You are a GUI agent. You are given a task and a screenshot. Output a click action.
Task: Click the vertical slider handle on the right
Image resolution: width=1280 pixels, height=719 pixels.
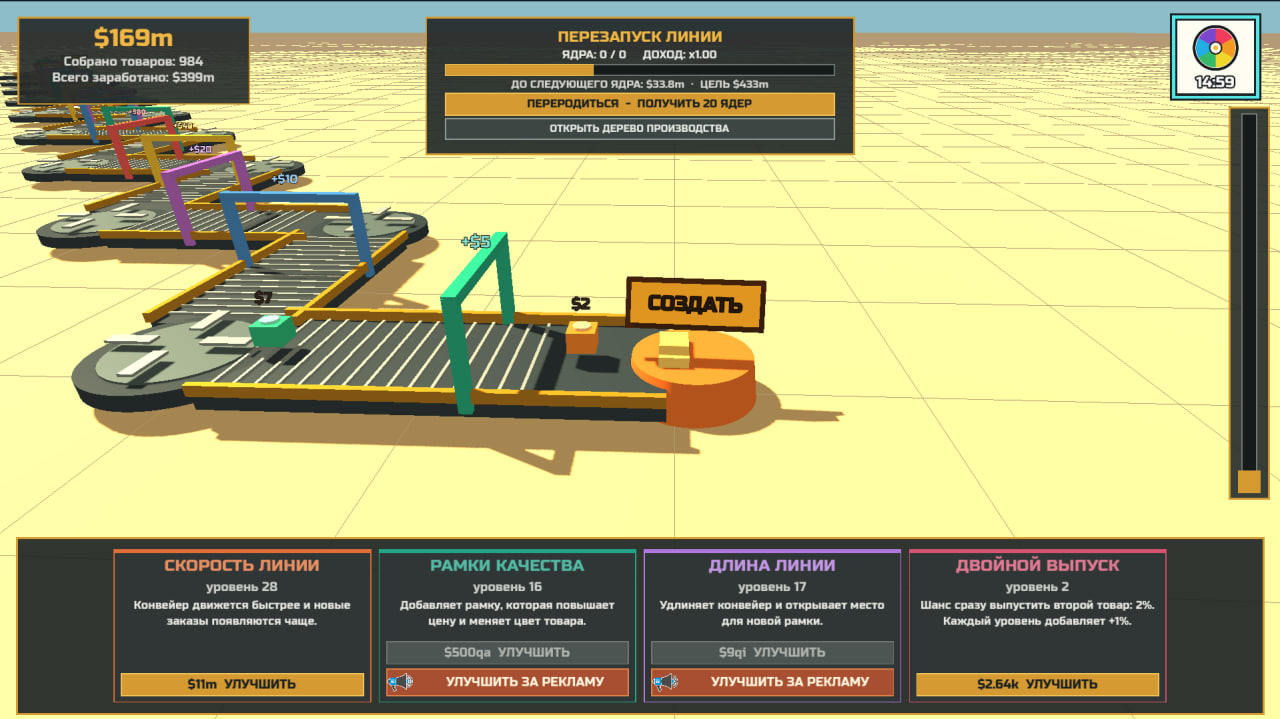click(x=1249, y=482)
